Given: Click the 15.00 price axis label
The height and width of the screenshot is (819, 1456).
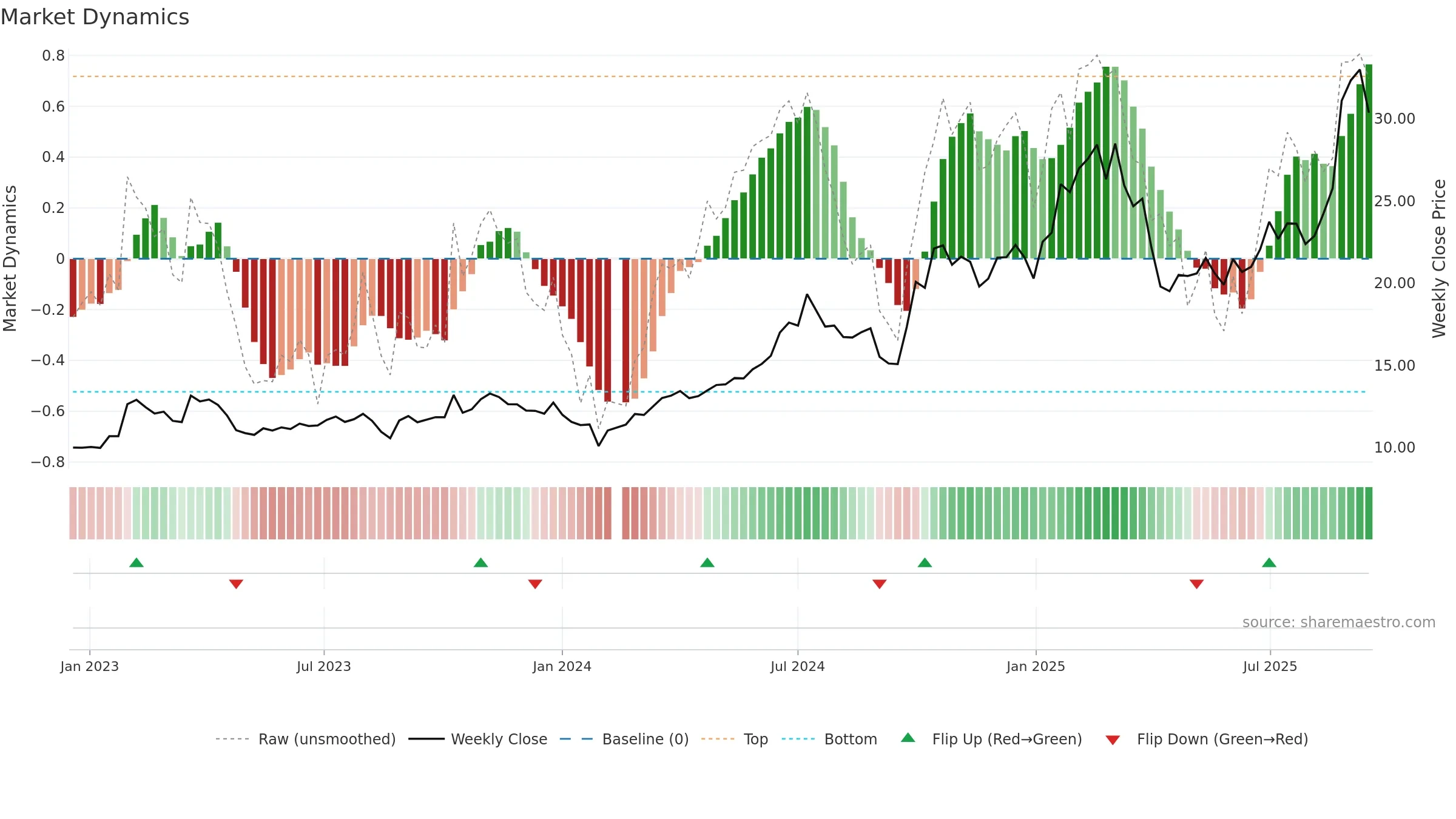Looking at the screenshot, I should click(1395, 365).
